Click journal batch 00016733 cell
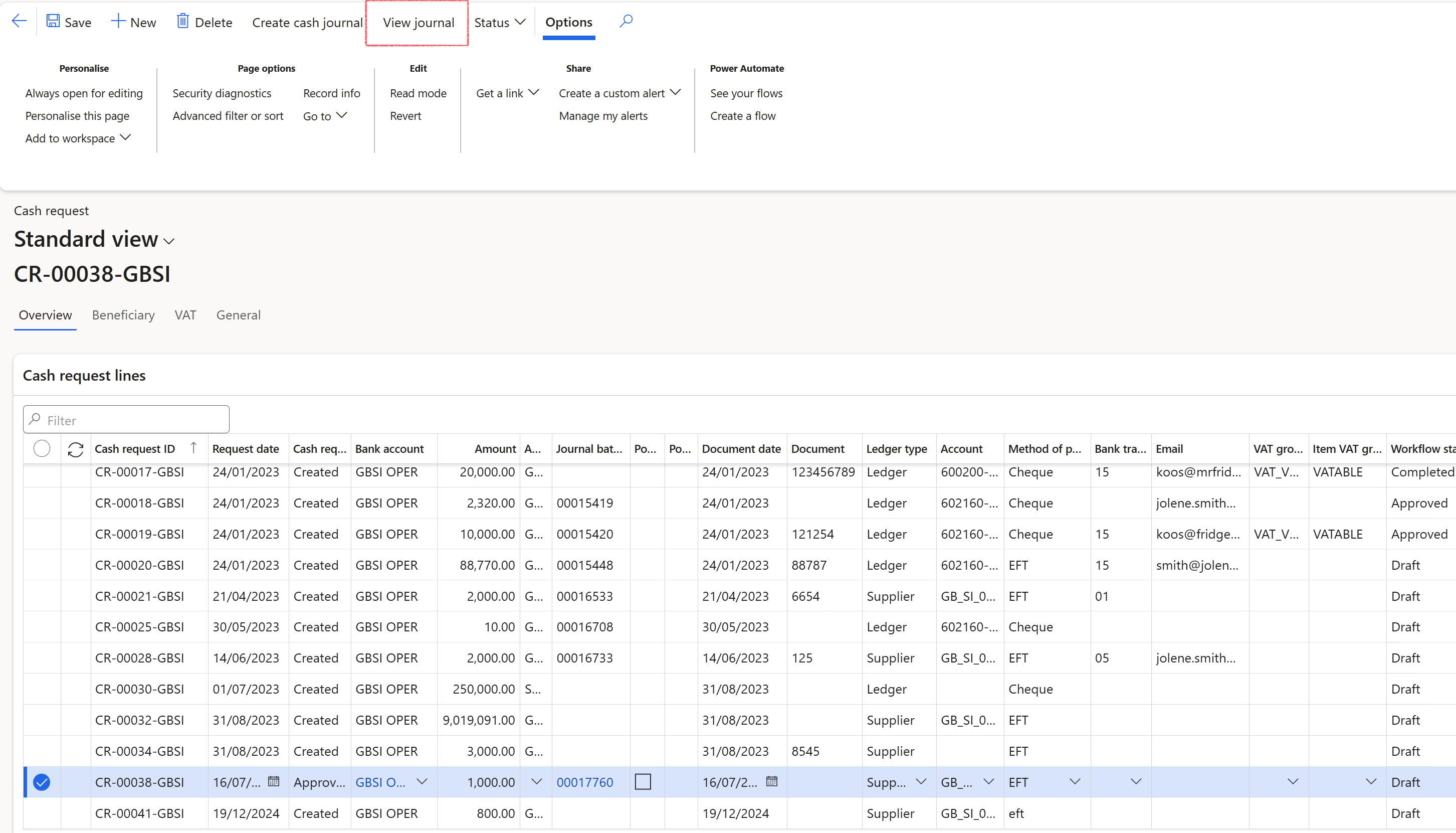 [x=584, y=658]
